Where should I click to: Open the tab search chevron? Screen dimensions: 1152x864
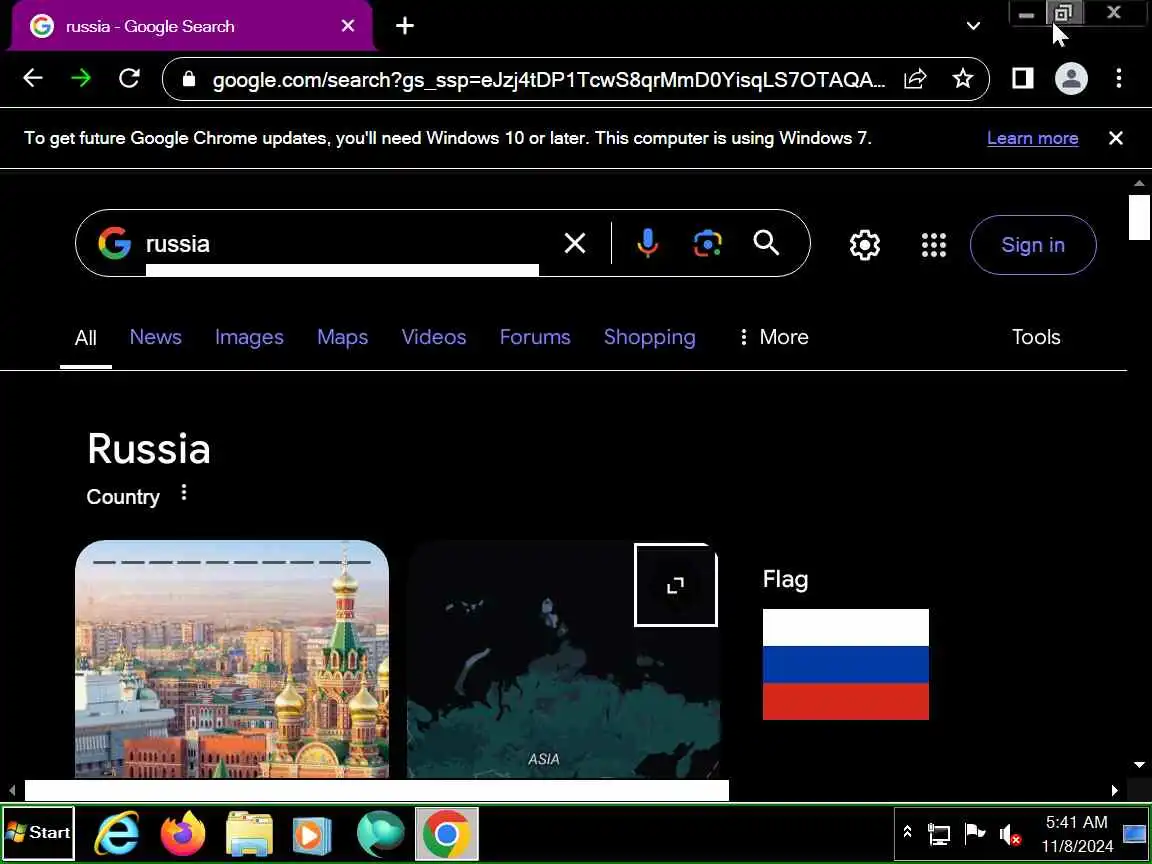click(x=973, y=26)
